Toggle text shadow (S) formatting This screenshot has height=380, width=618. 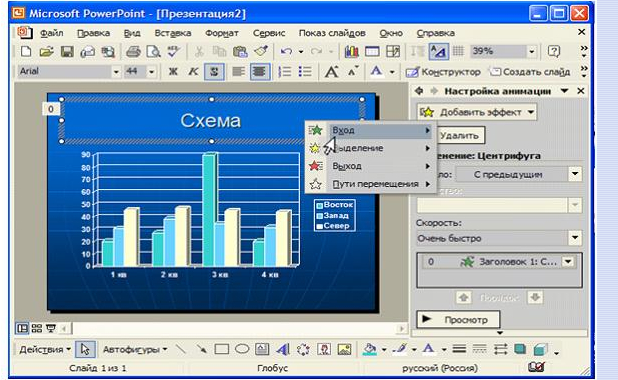[214, 72]
